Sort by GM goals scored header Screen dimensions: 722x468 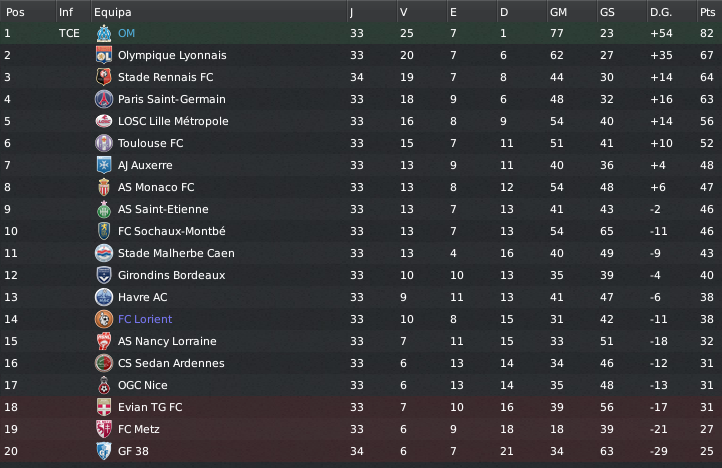pos(558,12)
